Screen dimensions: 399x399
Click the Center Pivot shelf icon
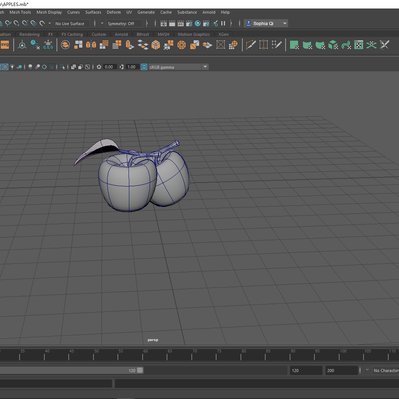[x=22, y=45]
